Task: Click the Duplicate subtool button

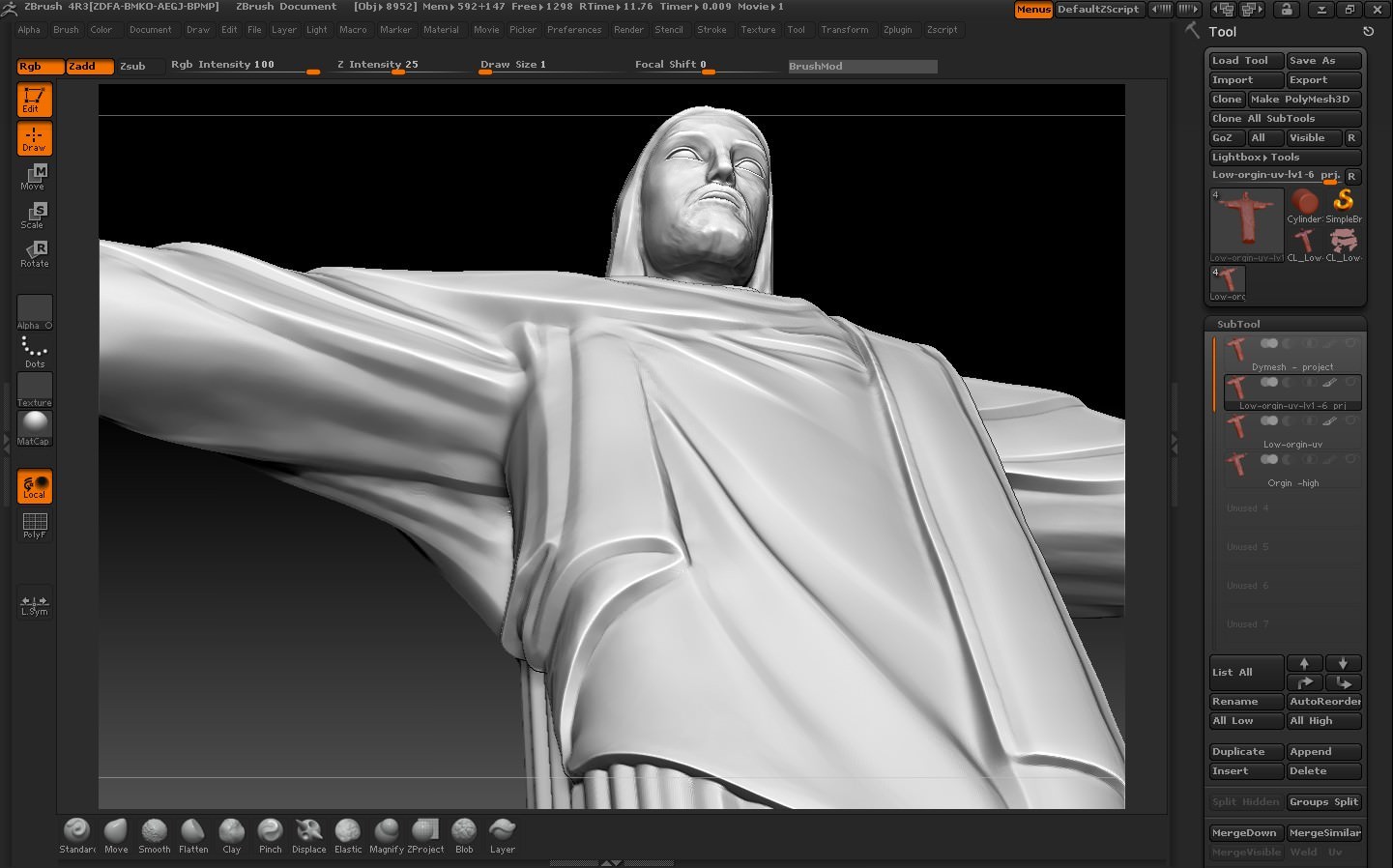Action: tap(1246, 752)
